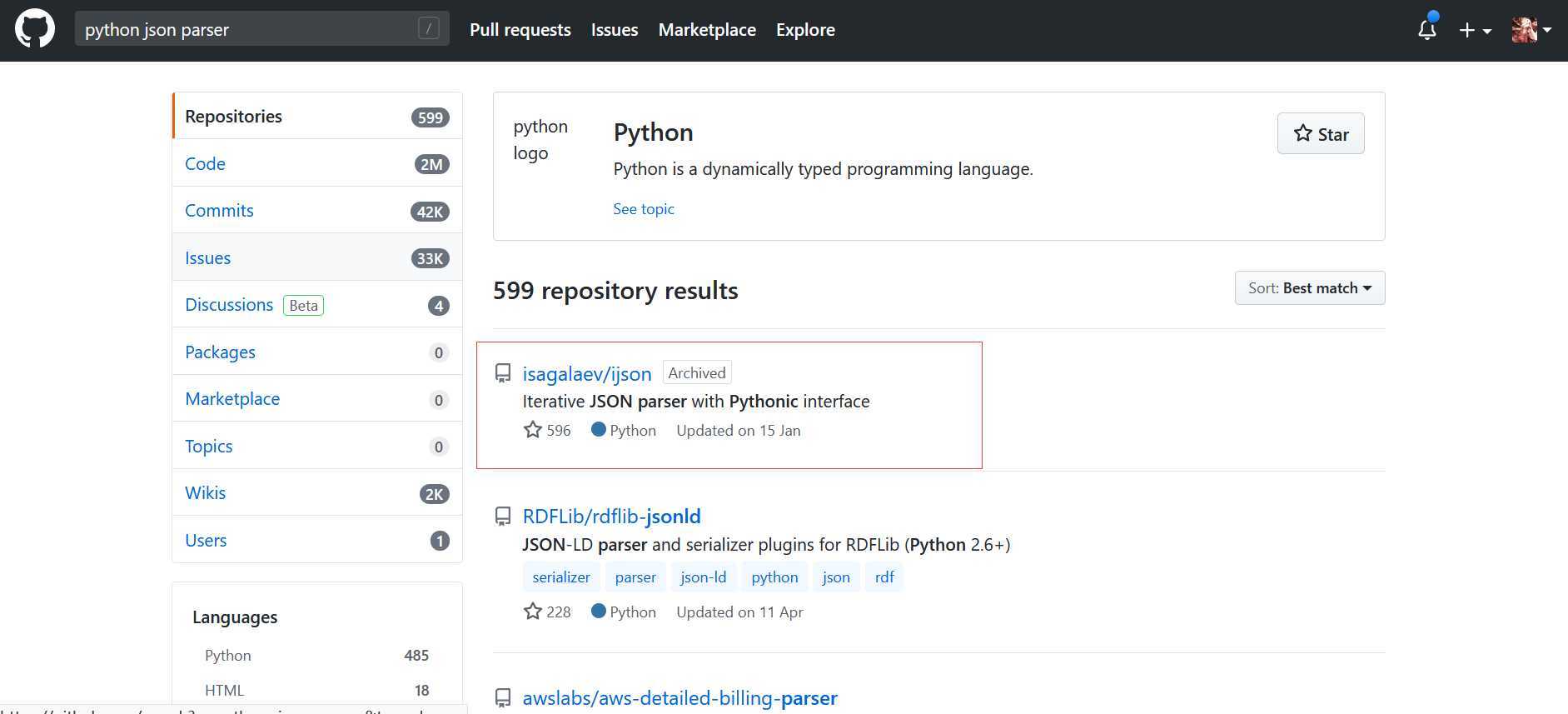Click the Python language dot on ijson
This screenshot has width=1568, height=714.
click(x=598, y=430)
